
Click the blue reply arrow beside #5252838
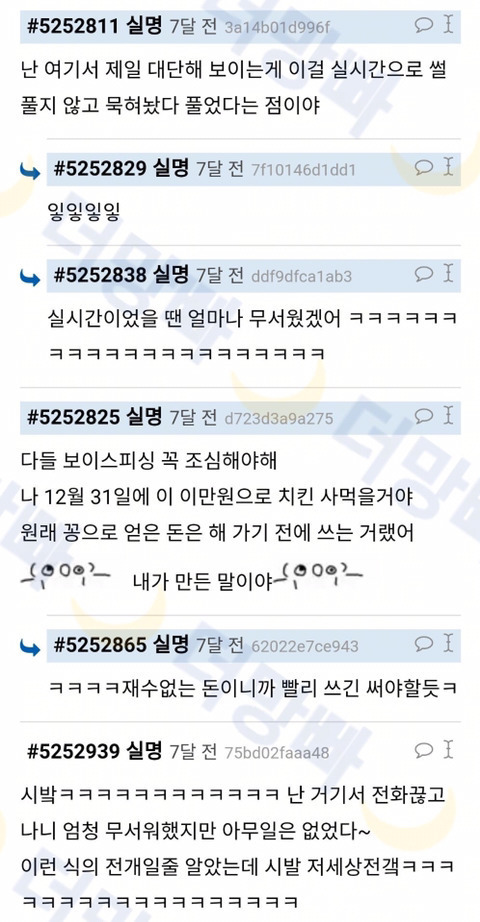(30, 278)
